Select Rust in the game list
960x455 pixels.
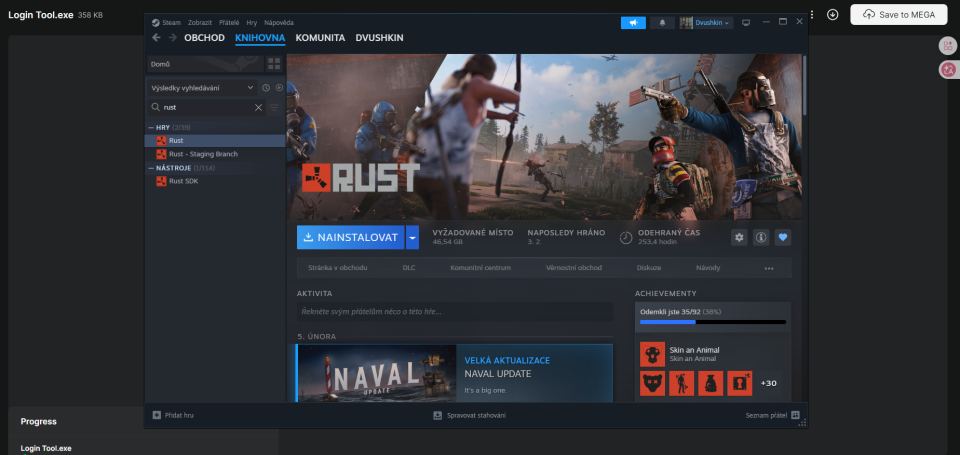[215, 140]
